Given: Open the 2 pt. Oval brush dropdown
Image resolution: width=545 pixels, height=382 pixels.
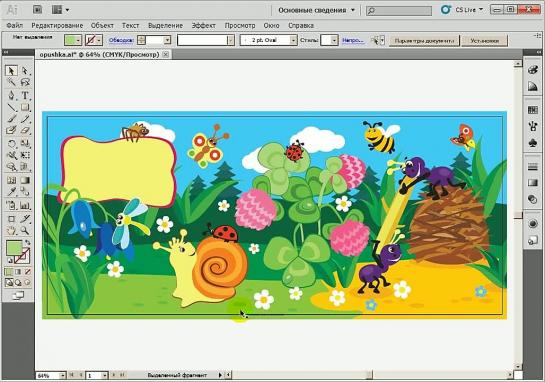Looking at the screenshot, I should [293, 40].
